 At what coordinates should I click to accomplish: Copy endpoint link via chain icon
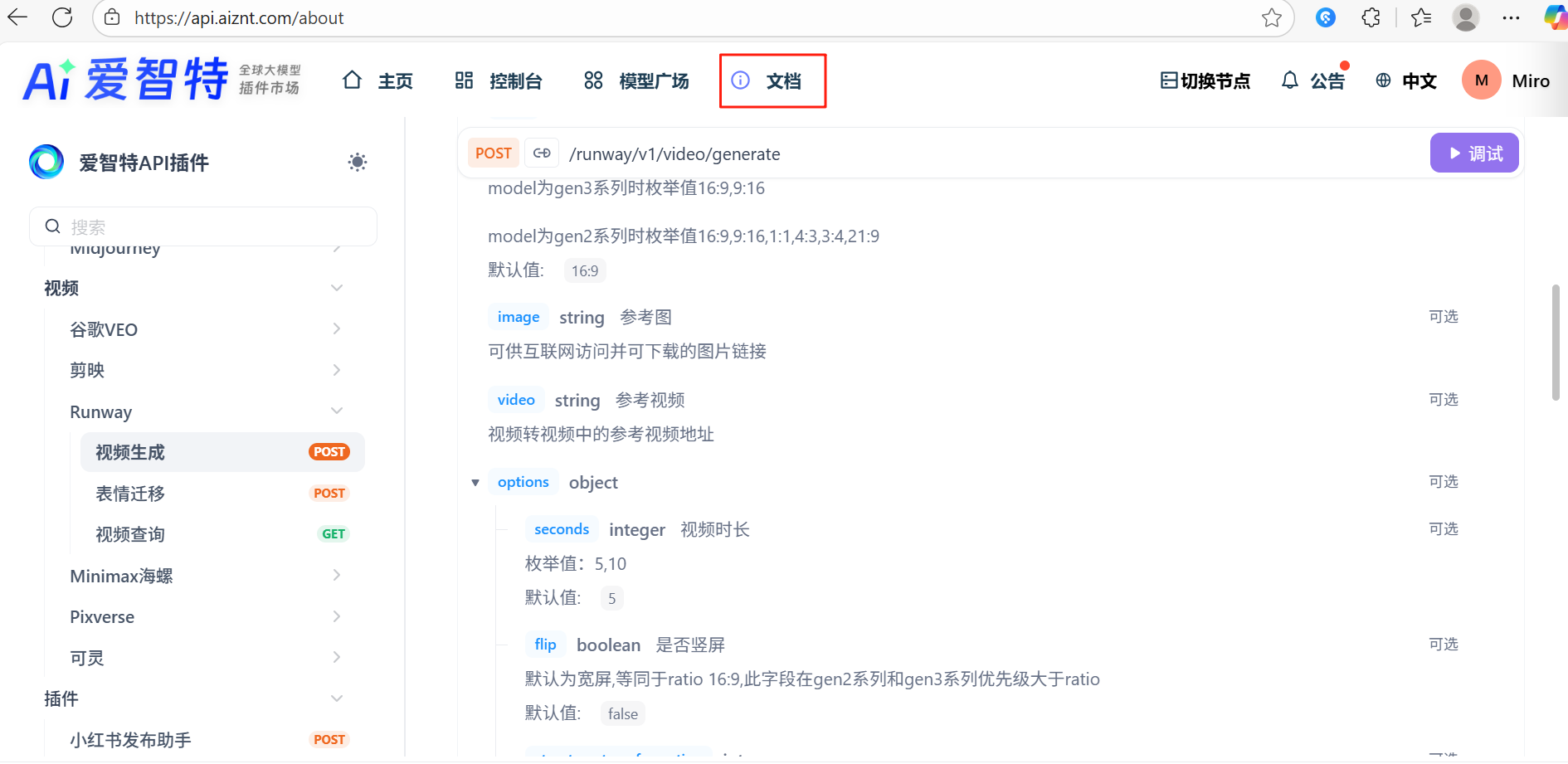pyautogui.click(x=542, y=153)
